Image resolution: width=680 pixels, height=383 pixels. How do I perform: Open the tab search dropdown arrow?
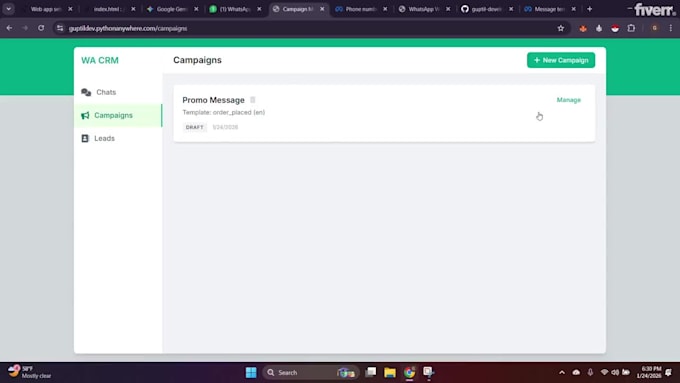click(x=9, y=9)
